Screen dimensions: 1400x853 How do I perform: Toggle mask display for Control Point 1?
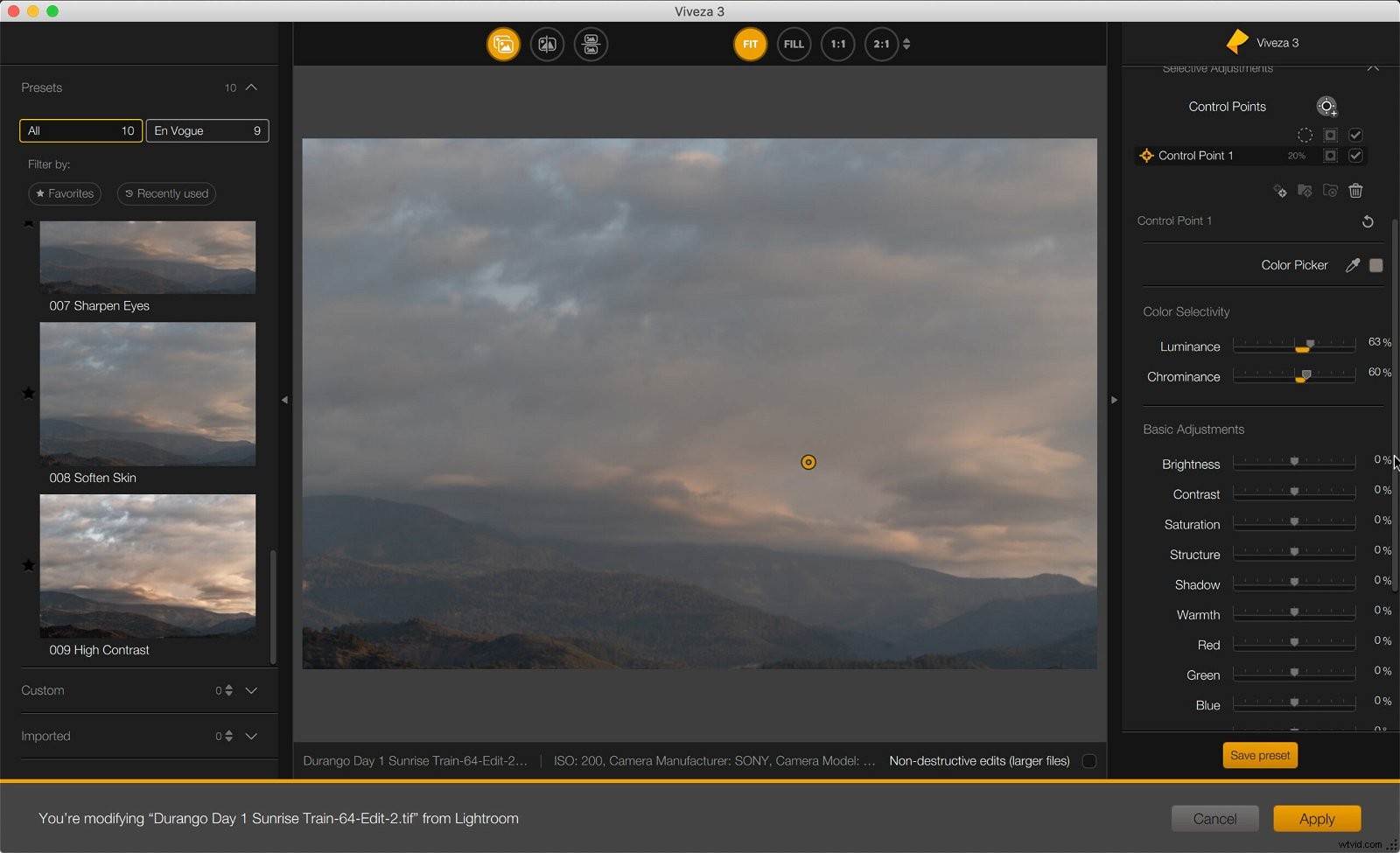coord(1330,156)
